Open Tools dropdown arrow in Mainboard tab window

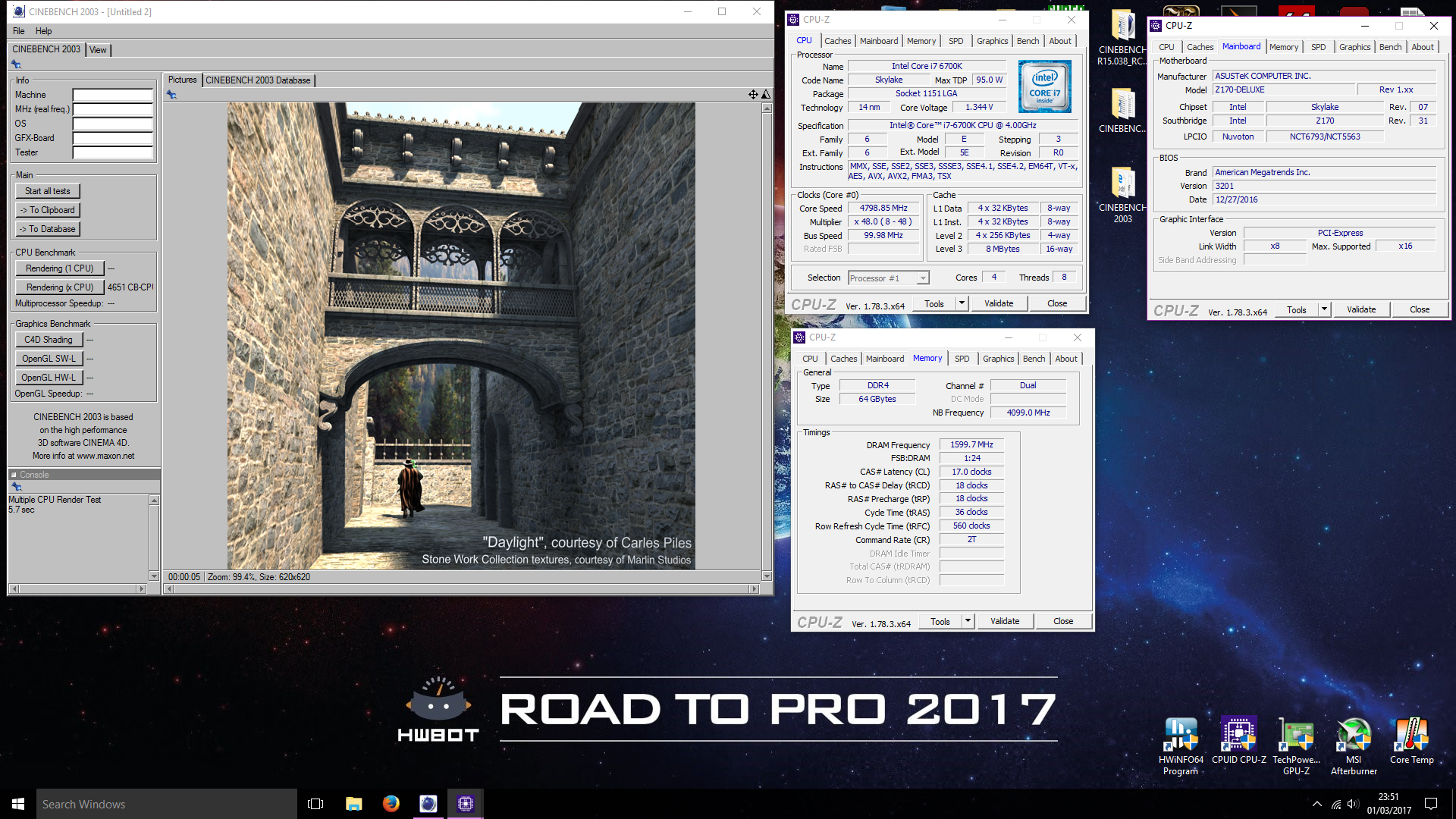click(x=1323, y=309)
